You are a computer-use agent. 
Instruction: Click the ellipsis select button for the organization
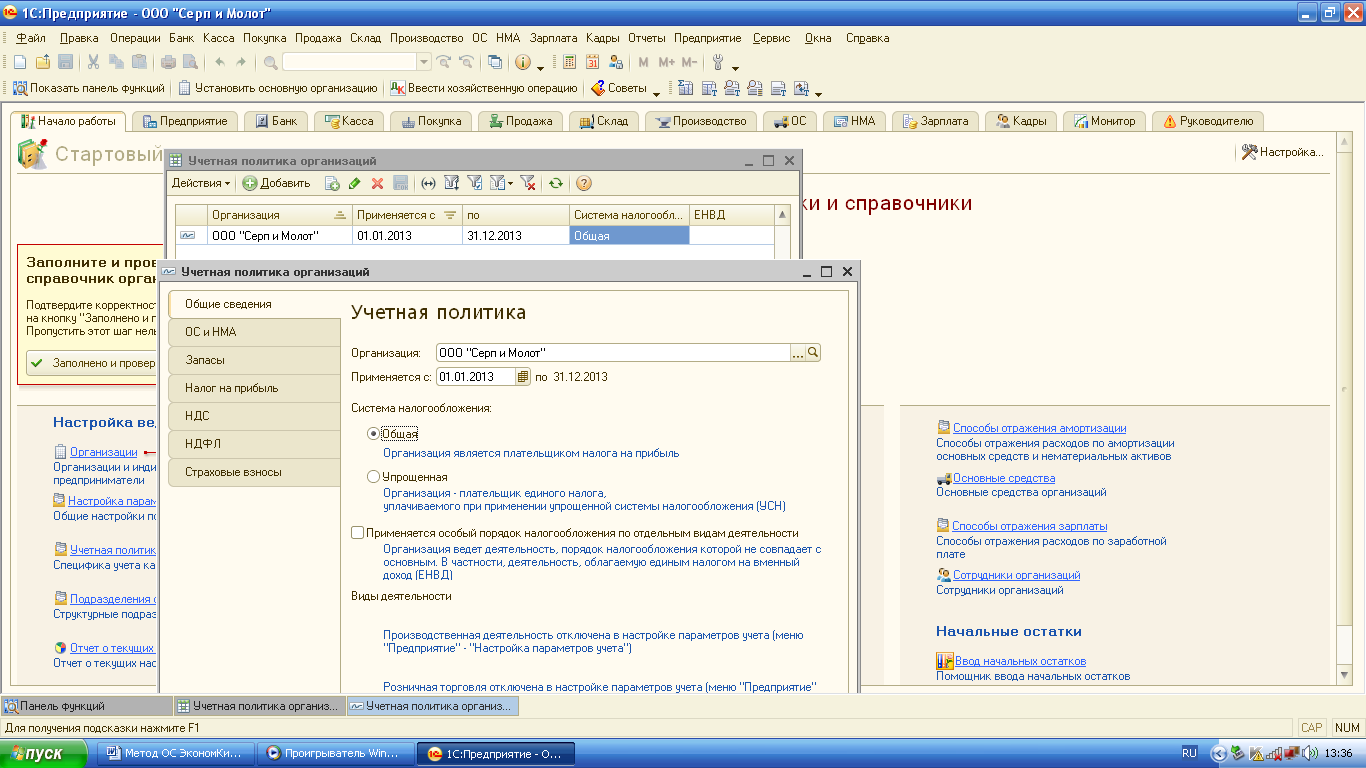pyautogui.click(x=798, y=353)
